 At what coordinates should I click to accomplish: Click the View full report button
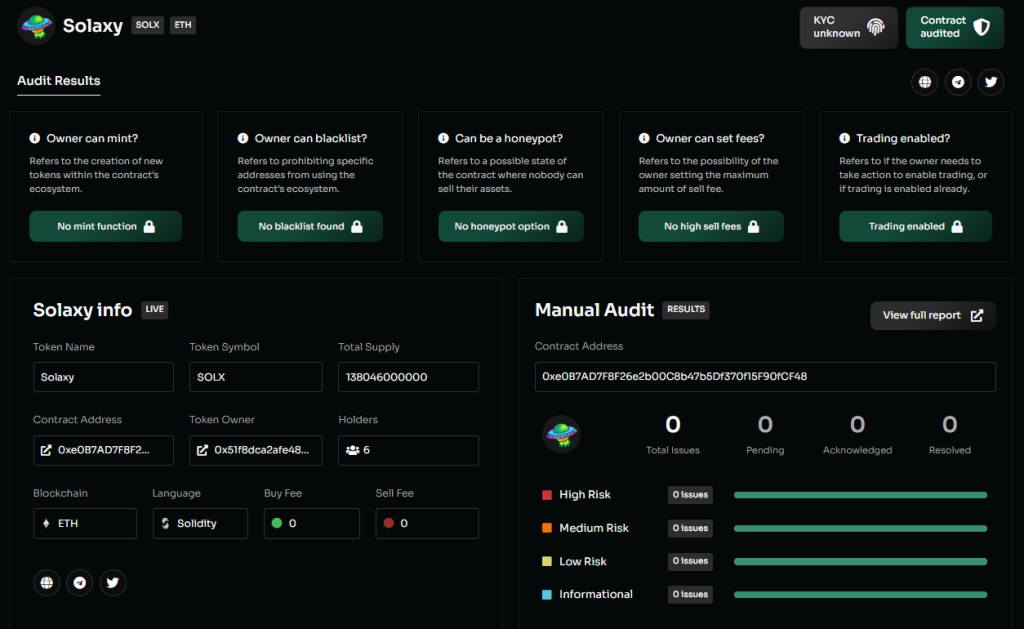pyautogui.click(x=932, y=315)
